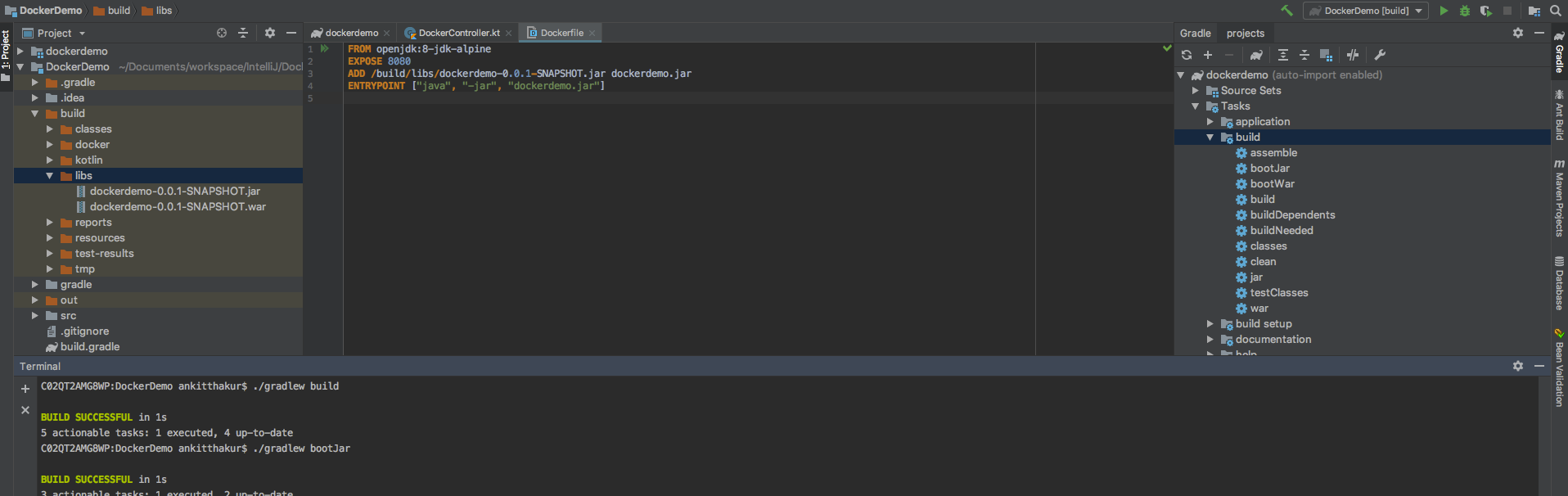
Task: Toggle the Gradle side tool window button
Action: coord(1560,52)
